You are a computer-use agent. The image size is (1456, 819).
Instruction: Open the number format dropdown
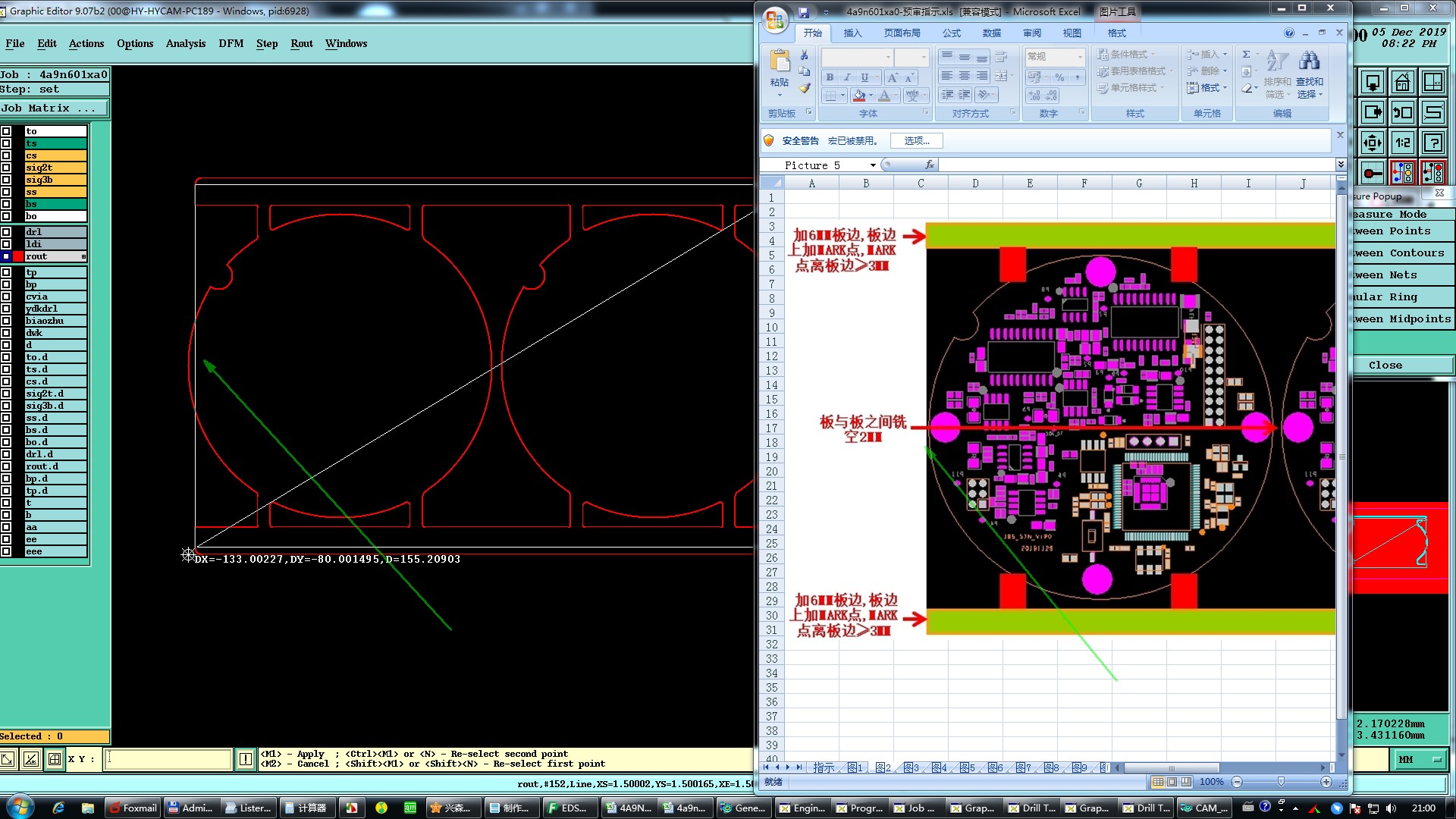pos(1080,57)
